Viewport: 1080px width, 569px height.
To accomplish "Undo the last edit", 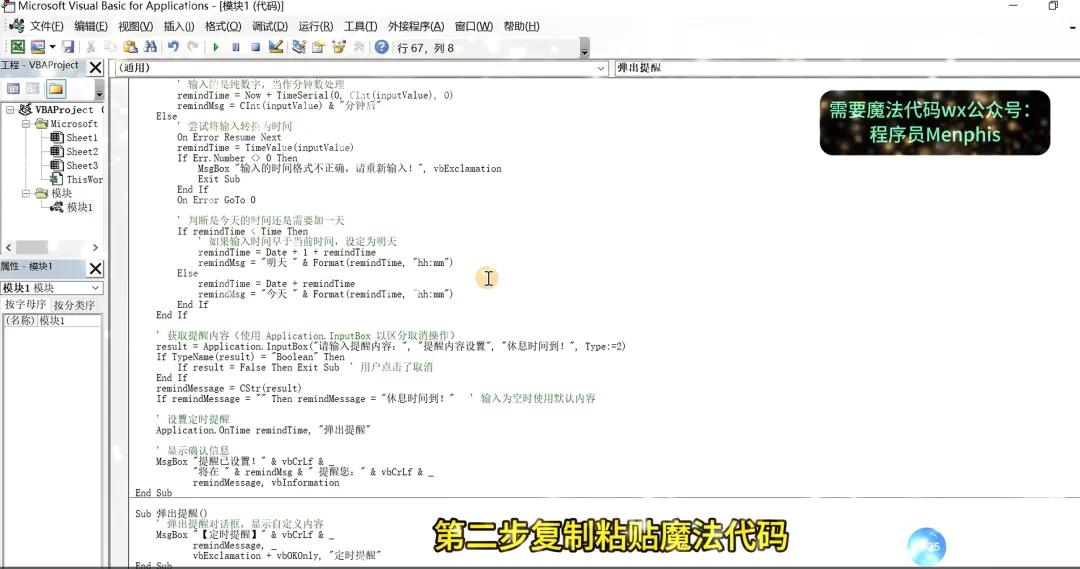I will tap(173, 47).
